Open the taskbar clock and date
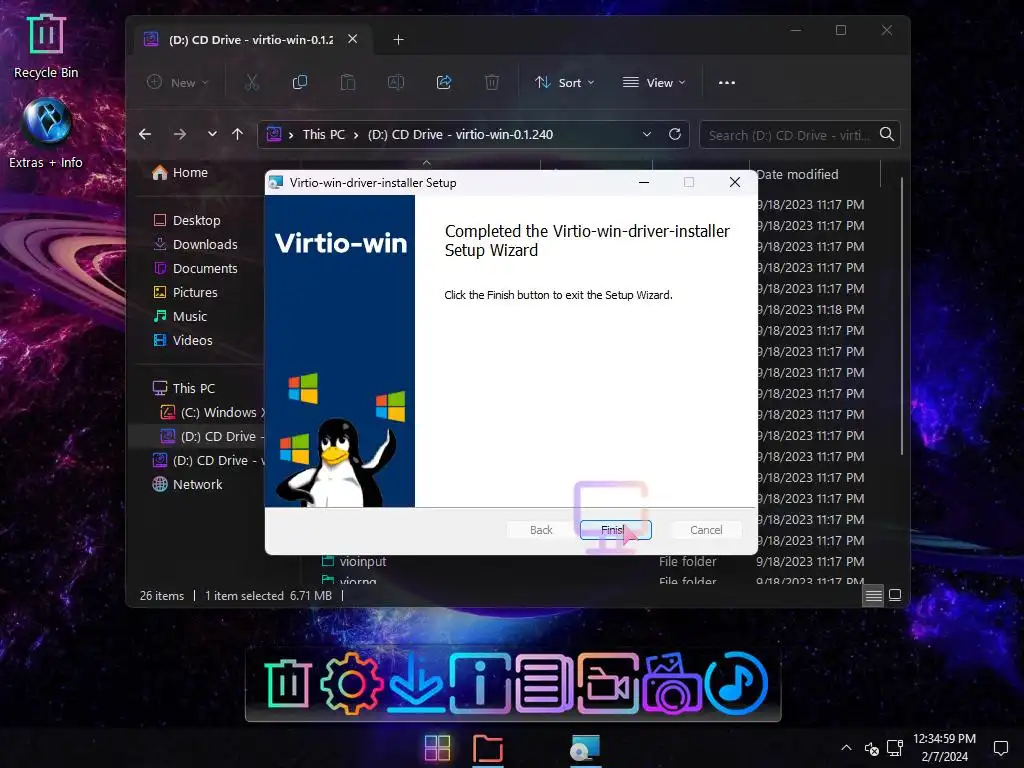1024x768 pixels. [944, 748]
